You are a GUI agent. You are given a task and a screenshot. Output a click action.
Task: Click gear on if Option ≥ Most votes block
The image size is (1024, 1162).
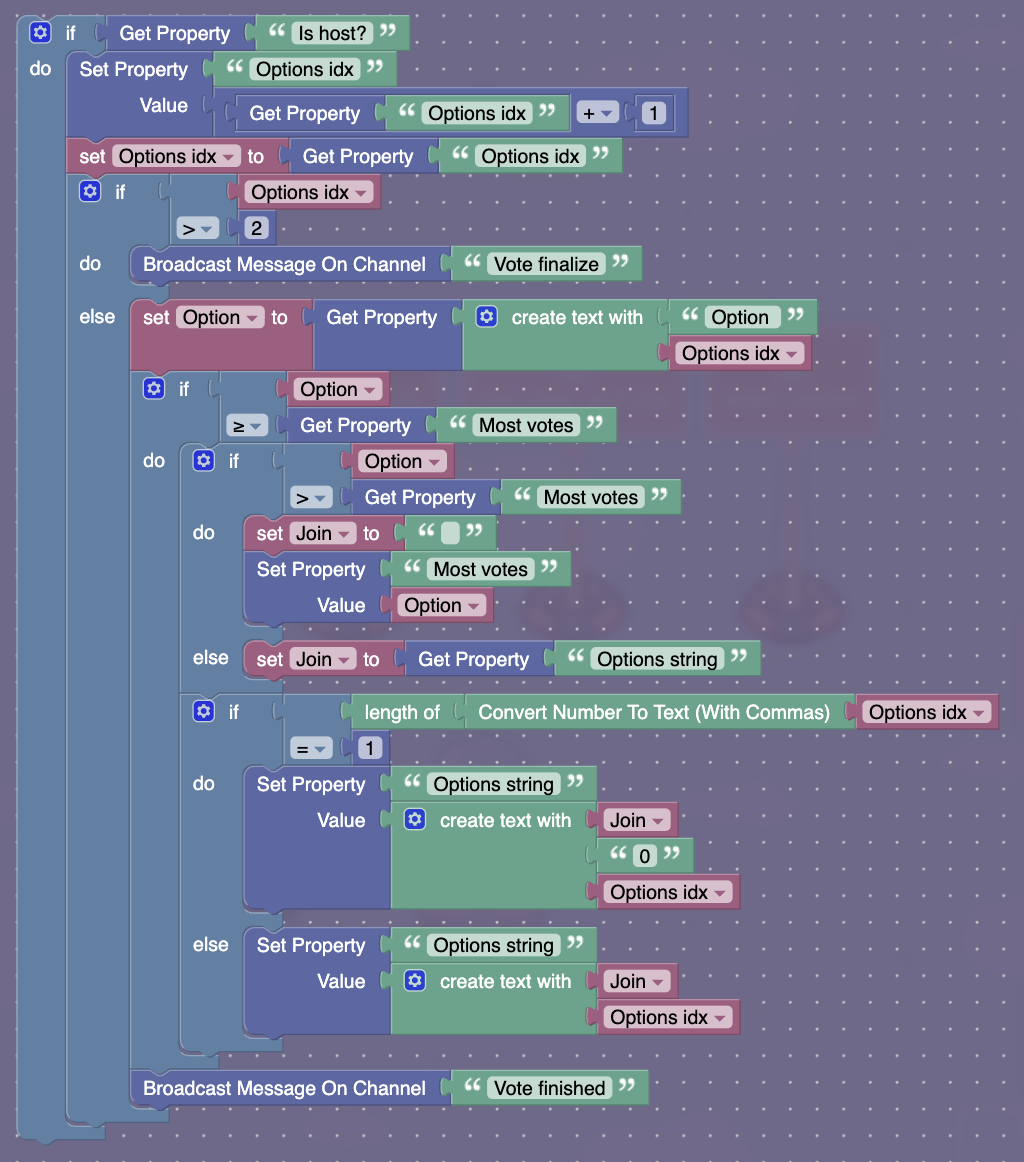pyautogui.click(x=154, y=389)
